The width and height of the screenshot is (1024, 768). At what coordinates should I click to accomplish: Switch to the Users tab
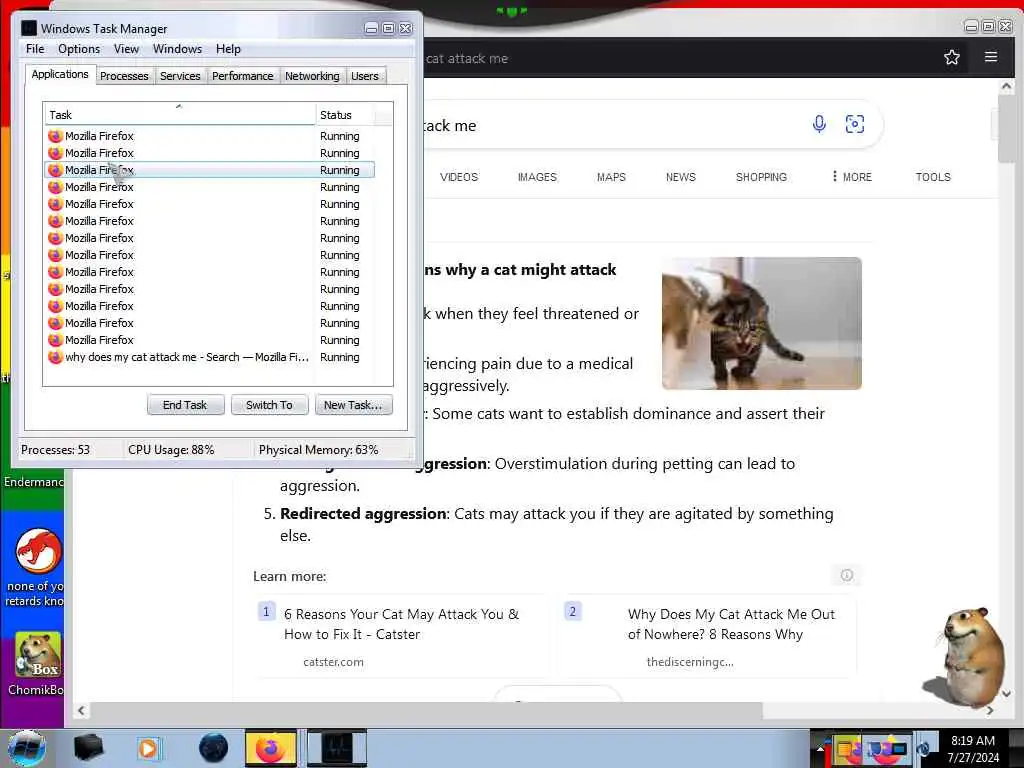[364, 76]
